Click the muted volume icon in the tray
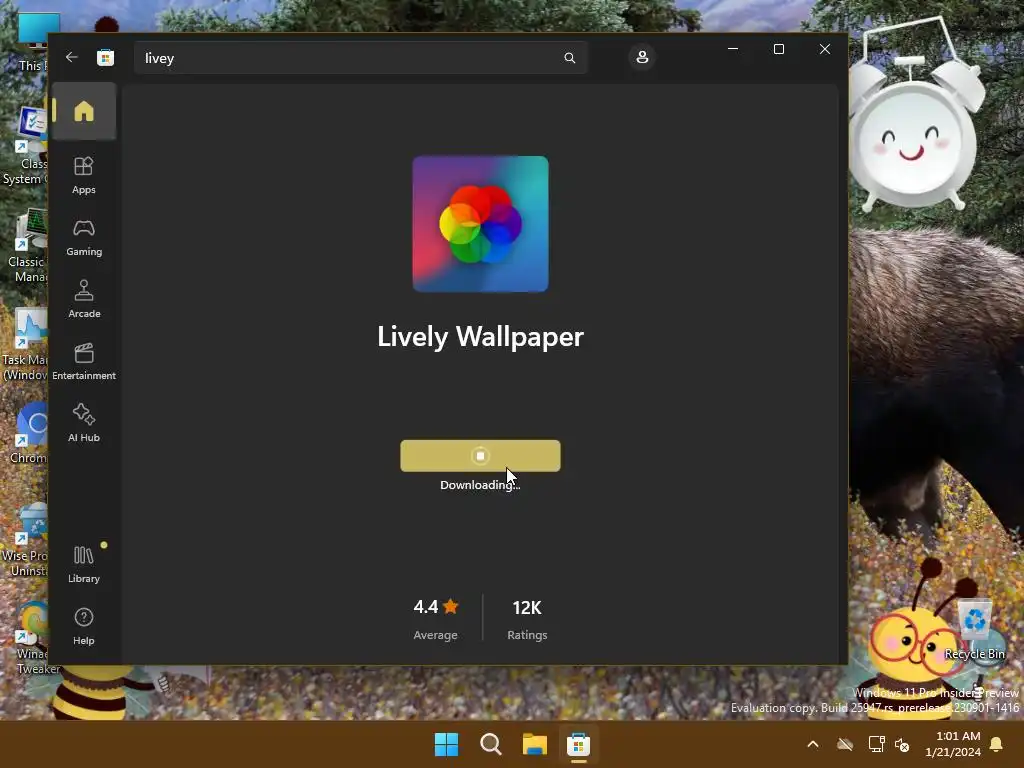Image resolution: width=1024 pixels, height=768 pixels. tap(902, 744)
